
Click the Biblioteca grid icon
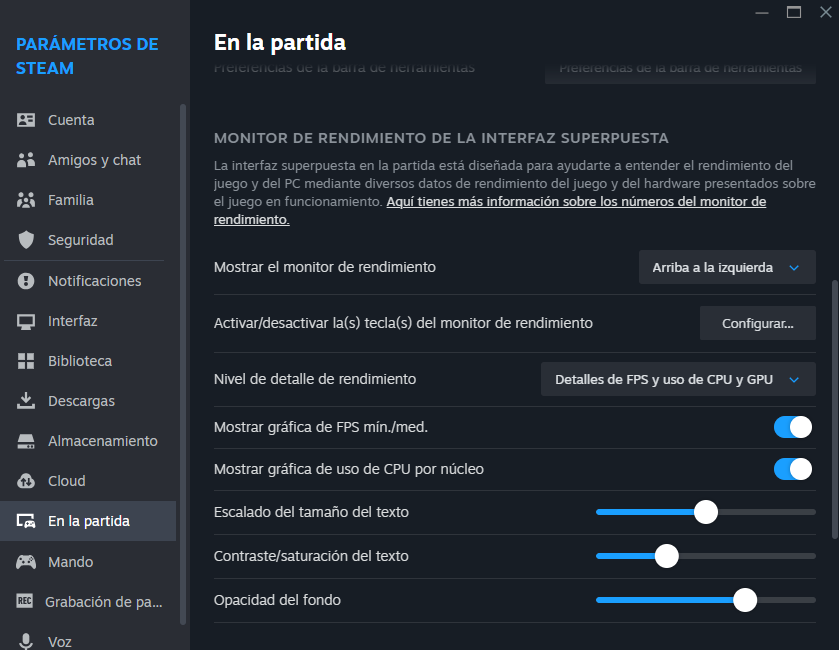coord(26,361)
